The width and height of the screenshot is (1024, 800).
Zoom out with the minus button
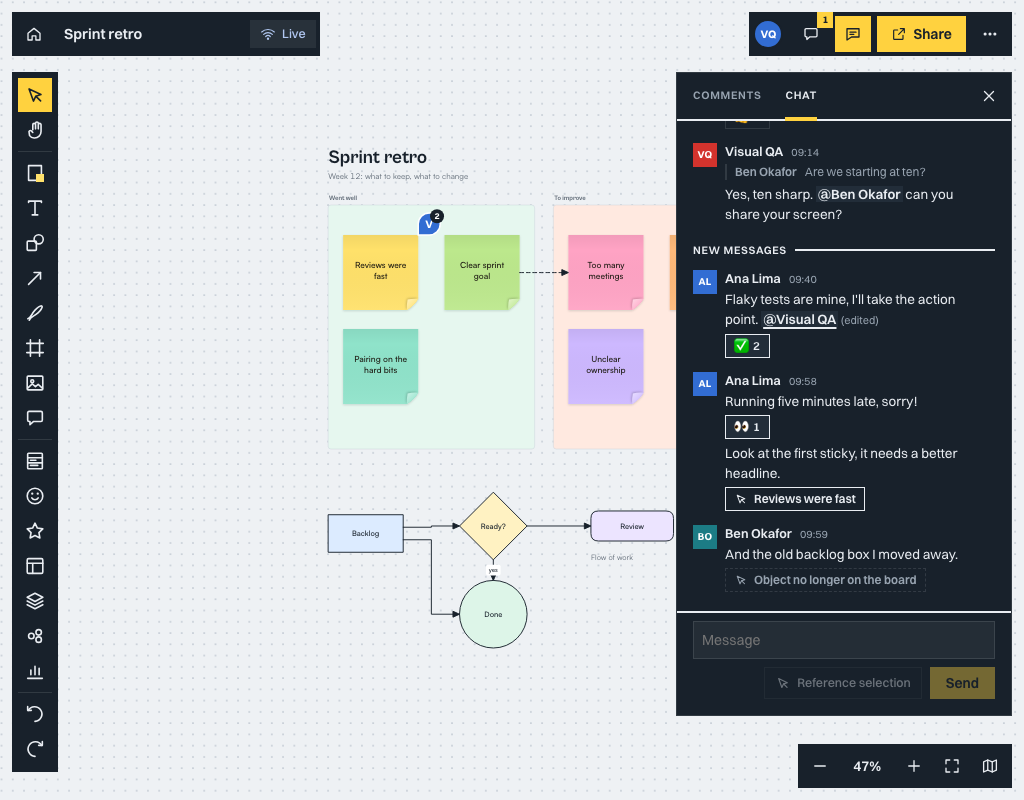point(820,766)
